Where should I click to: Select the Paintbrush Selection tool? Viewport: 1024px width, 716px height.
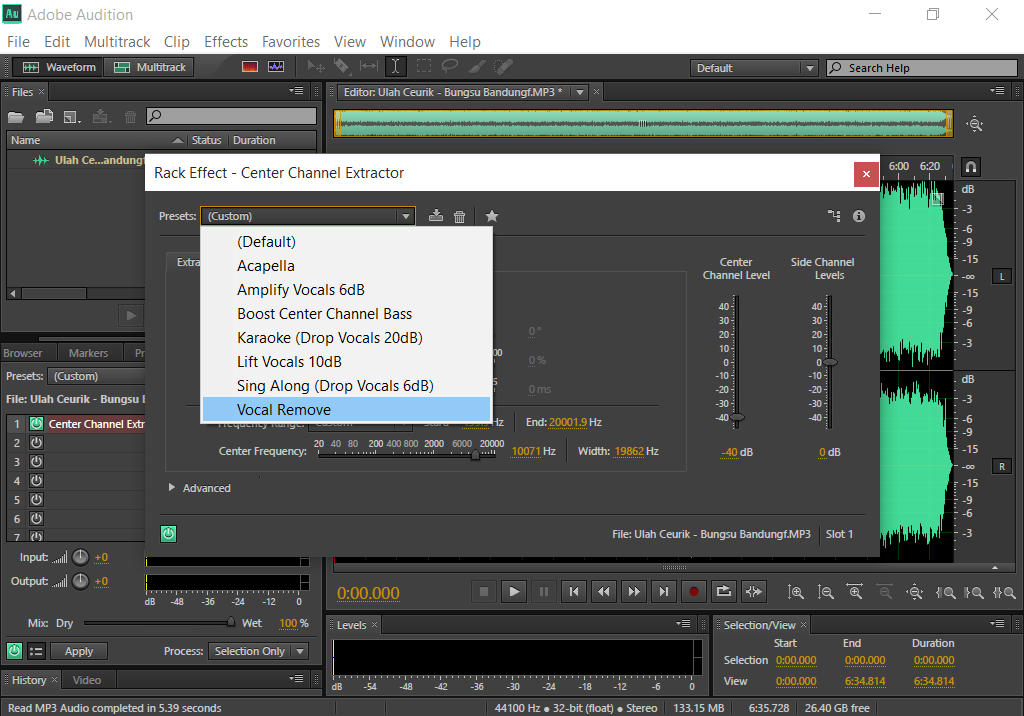tap(477, 67)
